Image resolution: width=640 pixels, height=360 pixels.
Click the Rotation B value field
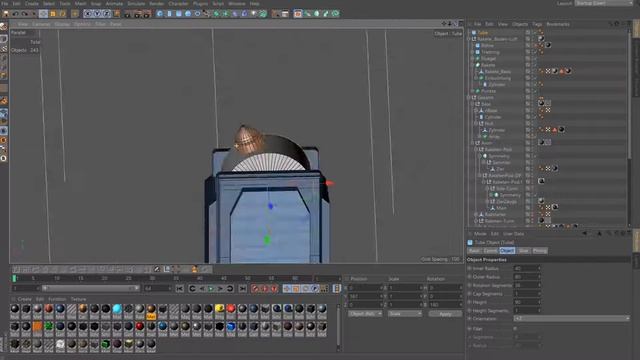[x=445, y=305]
